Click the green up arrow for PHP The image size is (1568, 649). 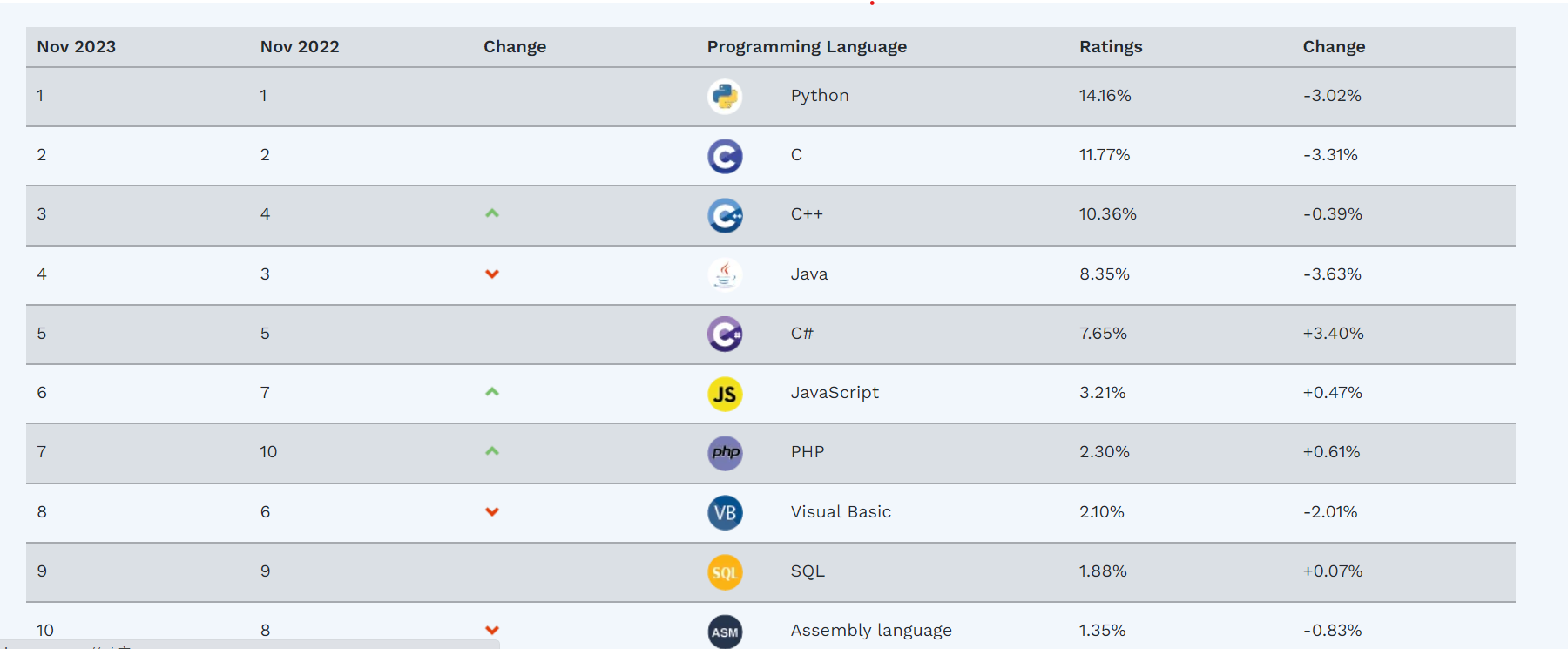492,451
